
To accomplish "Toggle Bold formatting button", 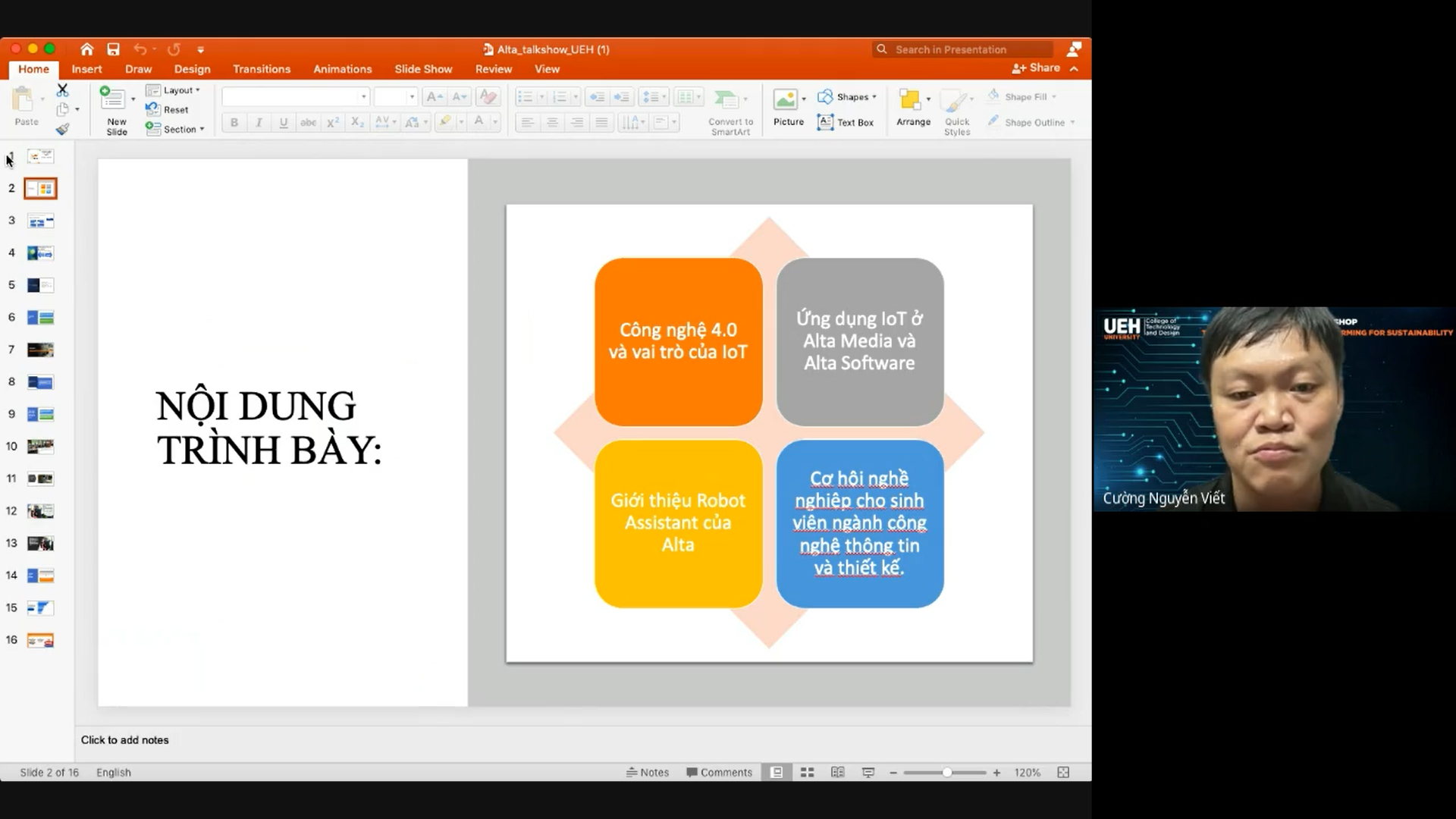I will click(x=234, y=122).
